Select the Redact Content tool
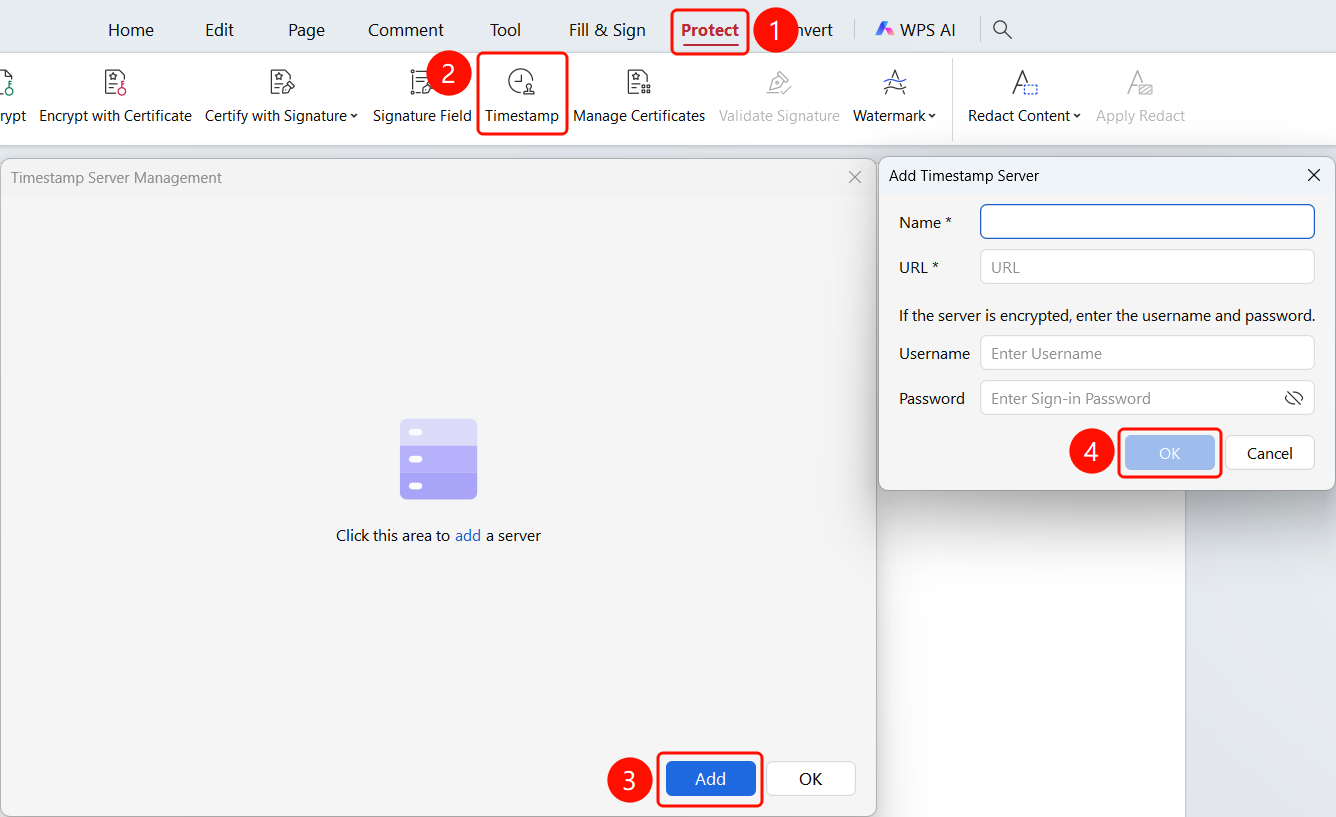Viewport: 1336px width, 817px height. [x=1024, y=96]
